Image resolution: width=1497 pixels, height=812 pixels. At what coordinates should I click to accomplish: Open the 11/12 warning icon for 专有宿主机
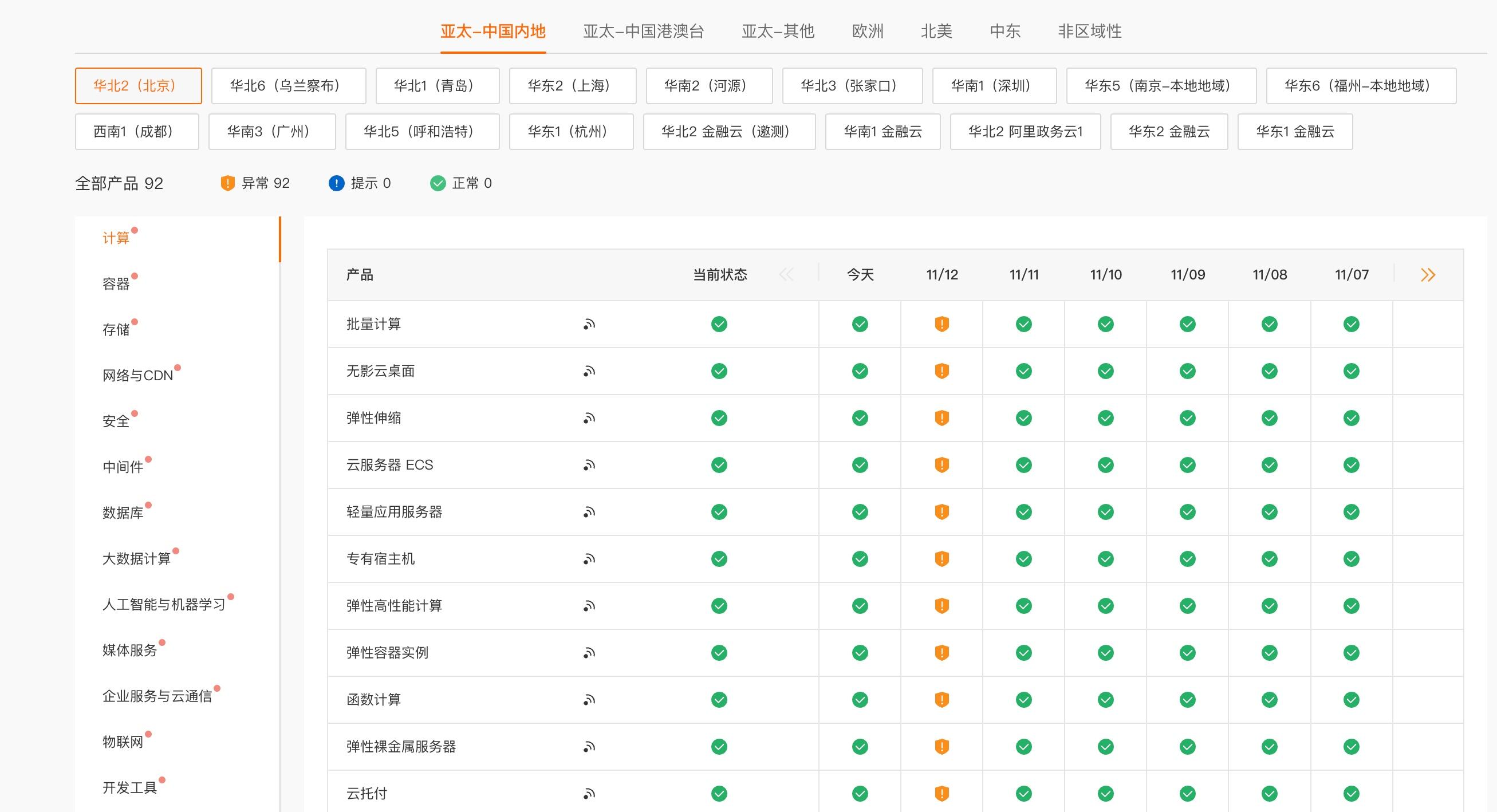pyautogui.click(x=942, y=559)
